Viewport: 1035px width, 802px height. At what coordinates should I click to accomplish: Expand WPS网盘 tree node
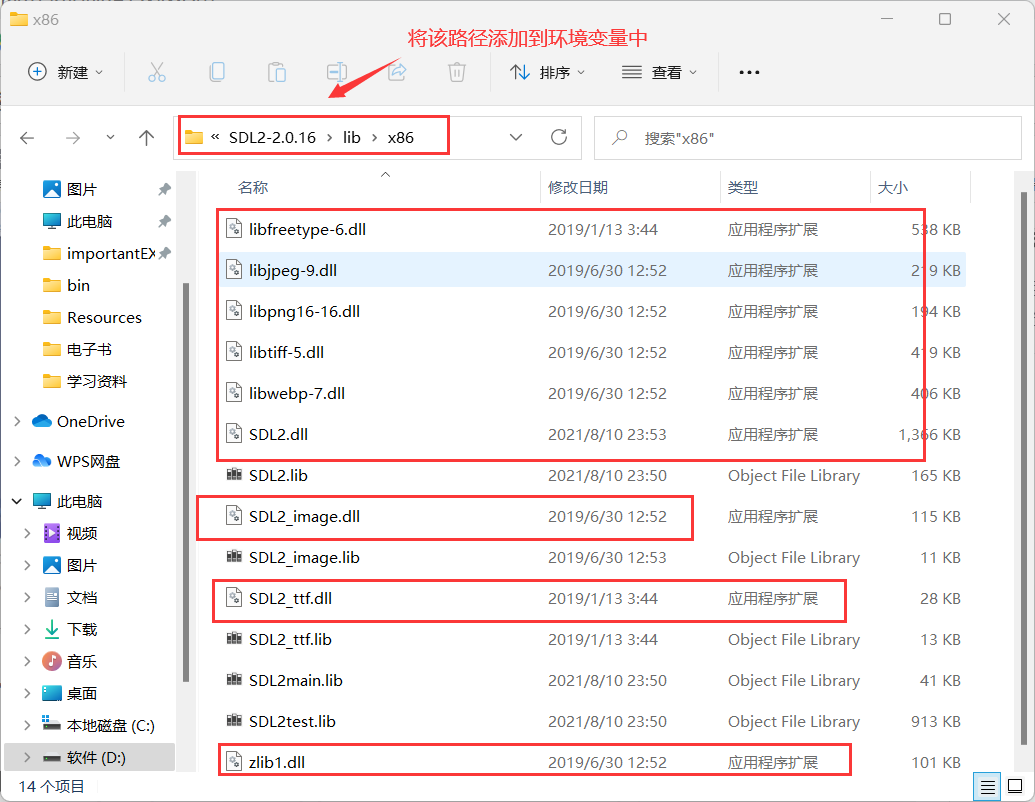click(x=17, y=461)
